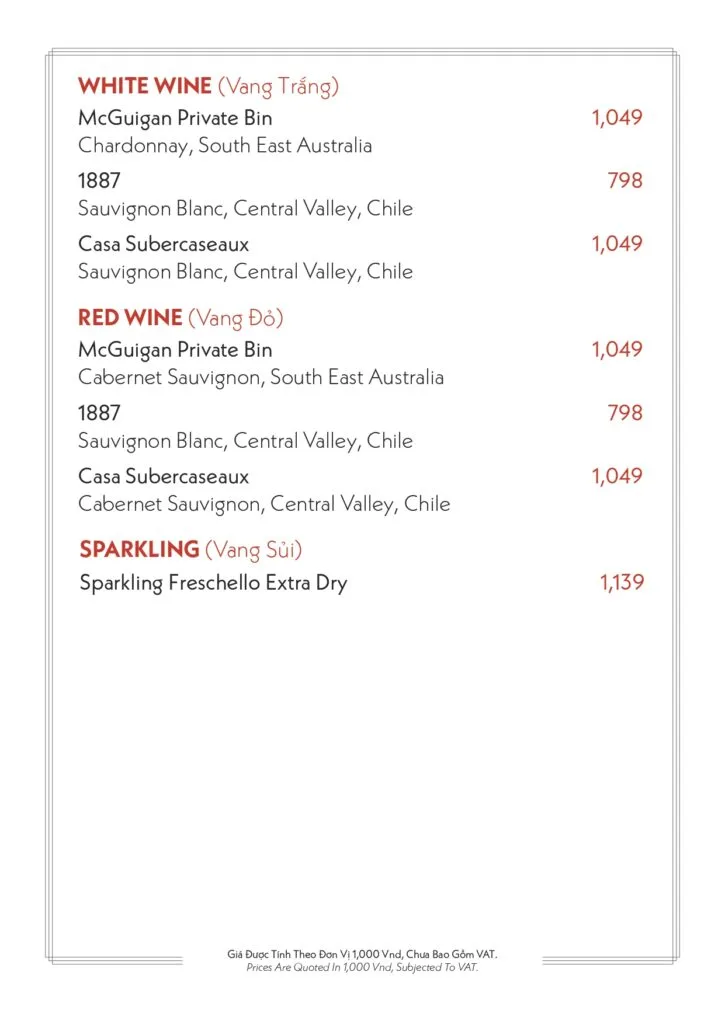This screenshot has height=1024, width=725.
Task: Click 1,049 price beside red Casa Subercaseaux
Action: 617,476
